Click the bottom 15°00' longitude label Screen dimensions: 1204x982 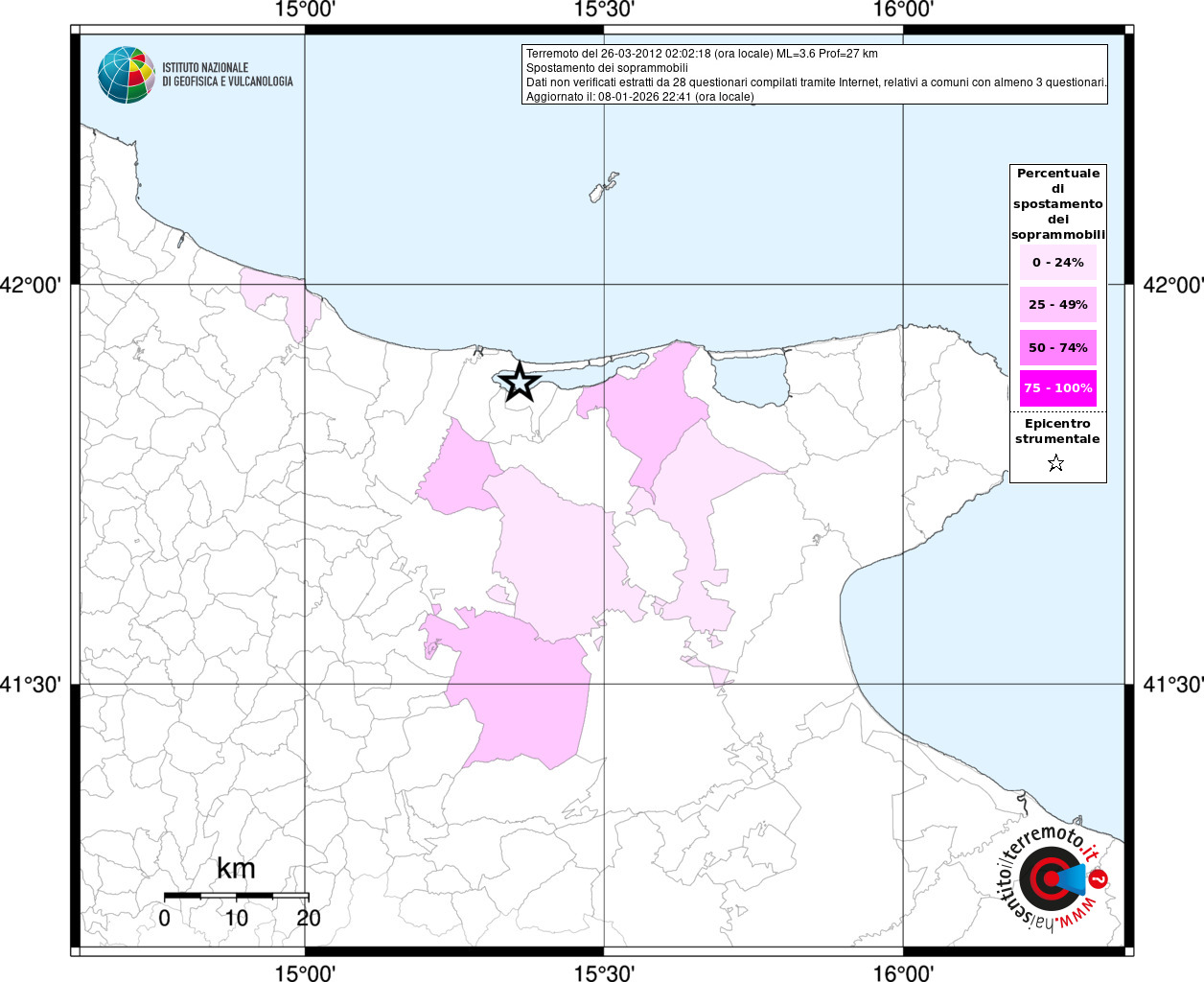point(305,973)
